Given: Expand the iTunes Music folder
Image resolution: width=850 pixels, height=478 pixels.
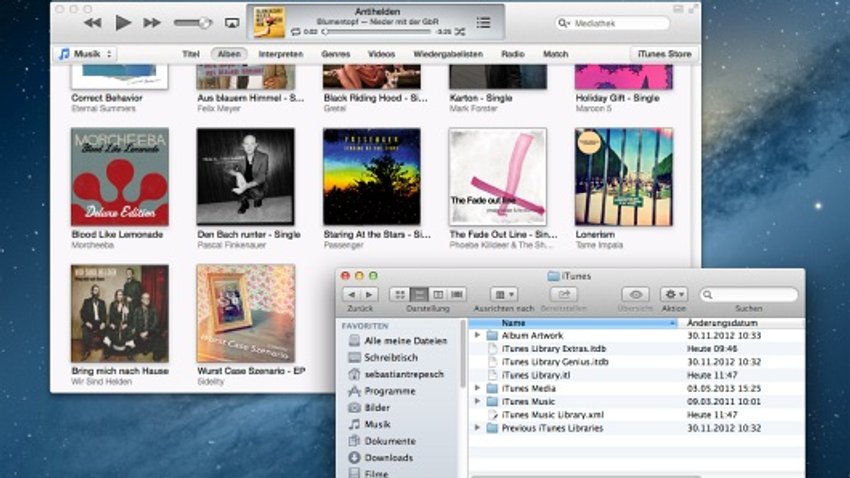Looking at the screenshot, I should point(478,402).
